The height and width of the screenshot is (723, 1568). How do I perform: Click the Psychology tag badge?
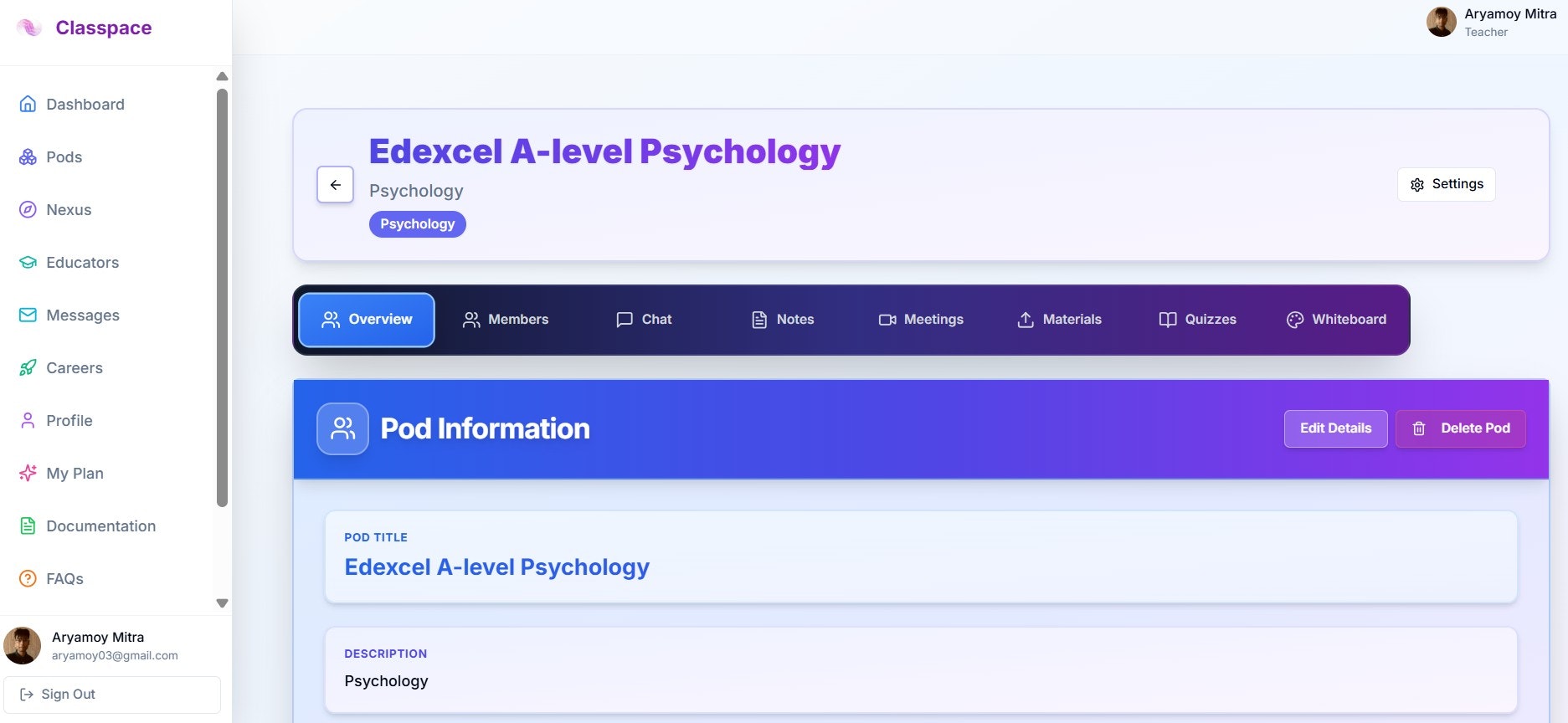[417, 224]
